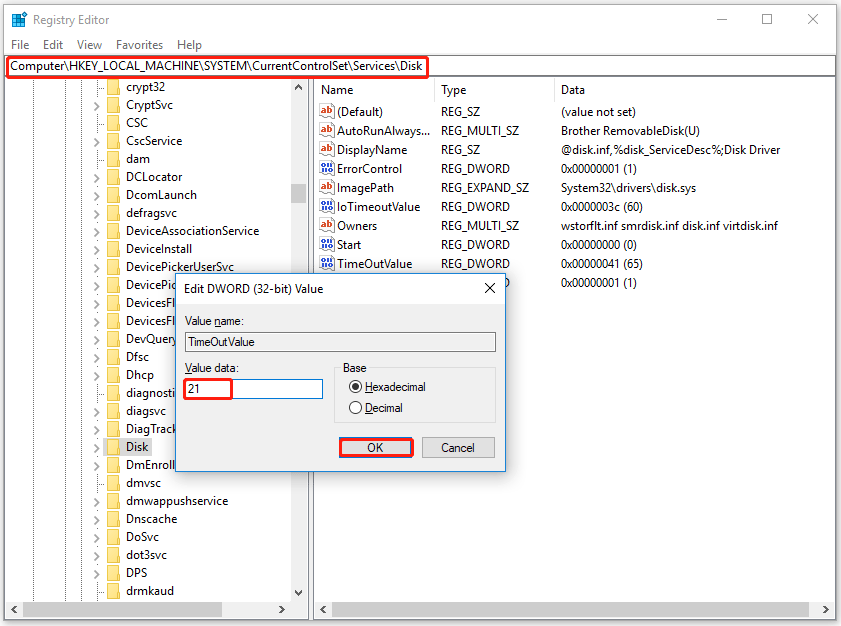This screenshot has height=626, width=841.
Task: Select the Decimal base radio button
Action: (x=355, y=408)
